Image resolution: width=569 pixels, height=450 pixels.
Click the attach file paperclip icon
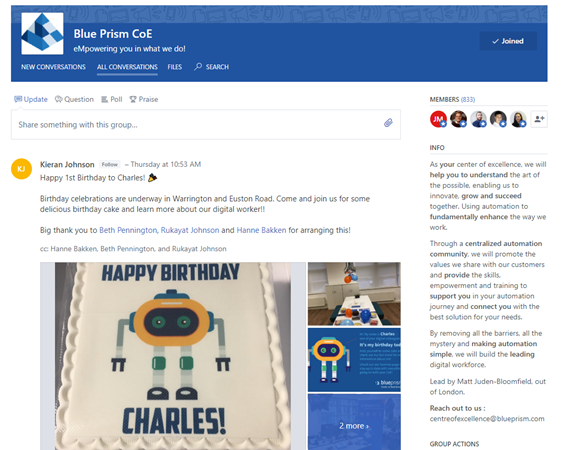[x=388, y=123]
